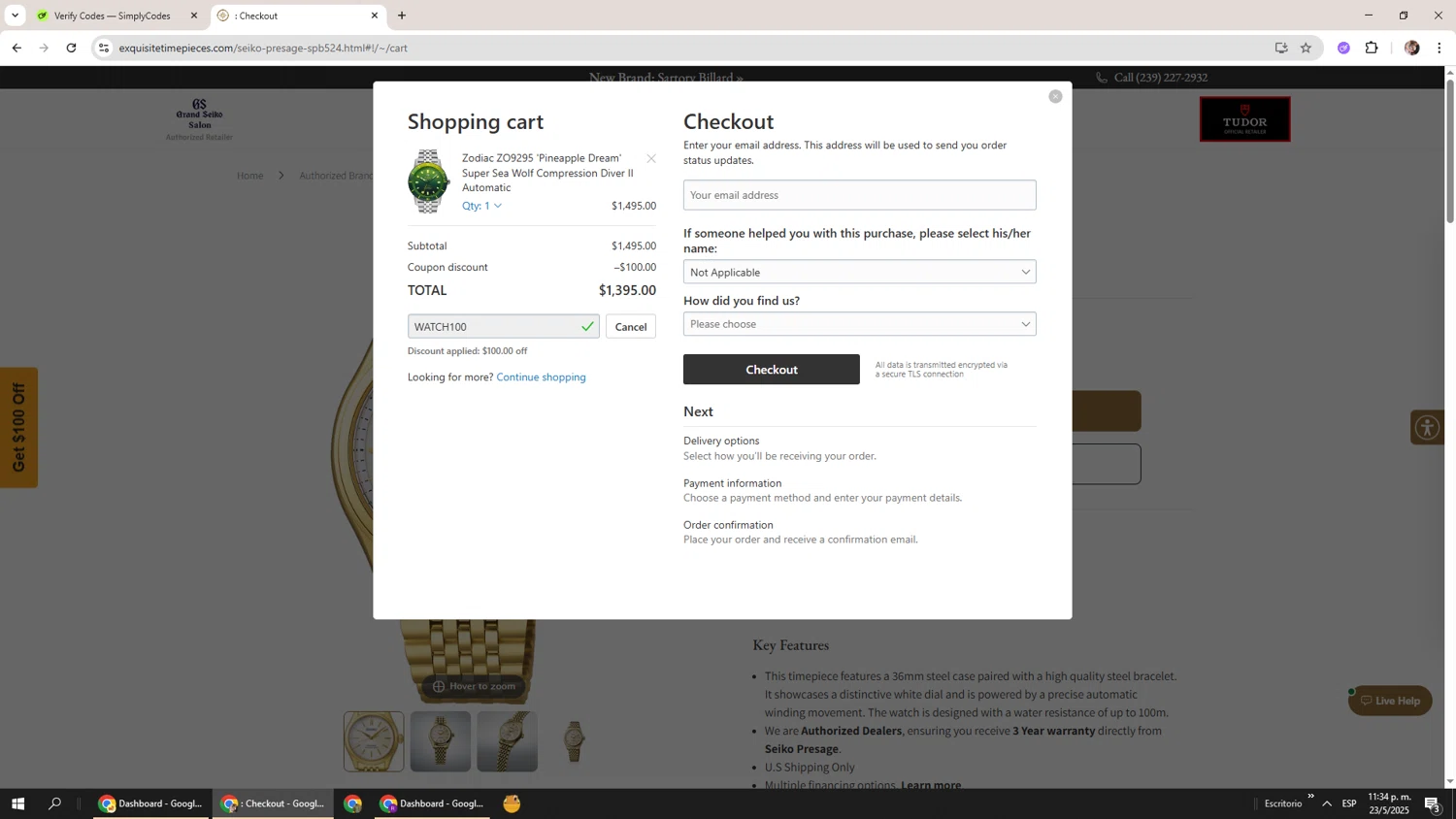Open the accessibility widget icon
Screen dimensions: 1456x819
pos(1427,427)
